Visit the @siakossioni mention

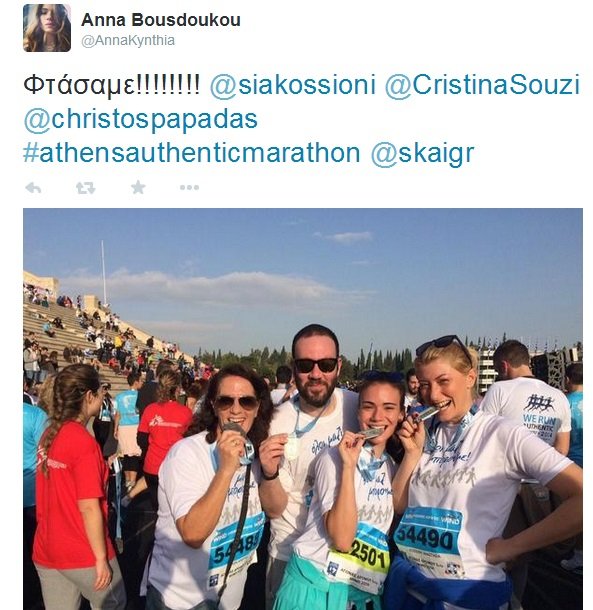click(293, 85)
